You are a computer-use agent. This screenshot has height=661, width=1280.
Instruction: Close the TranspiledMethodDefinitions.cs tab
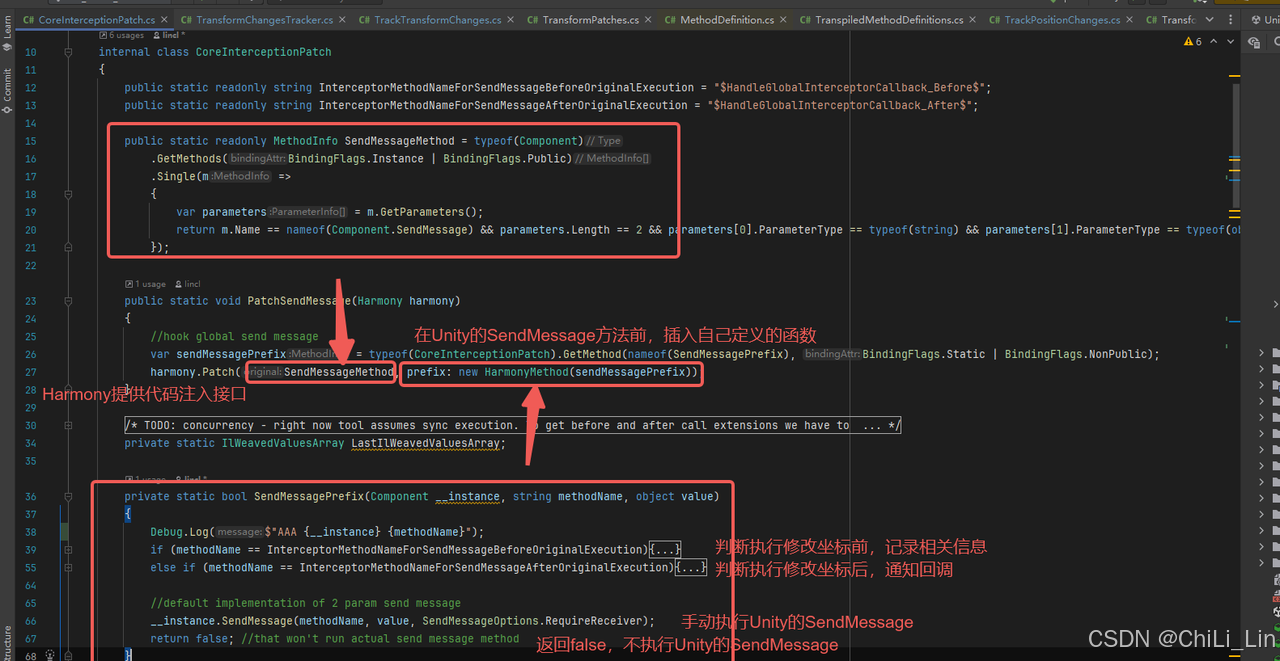coord(973,20)
